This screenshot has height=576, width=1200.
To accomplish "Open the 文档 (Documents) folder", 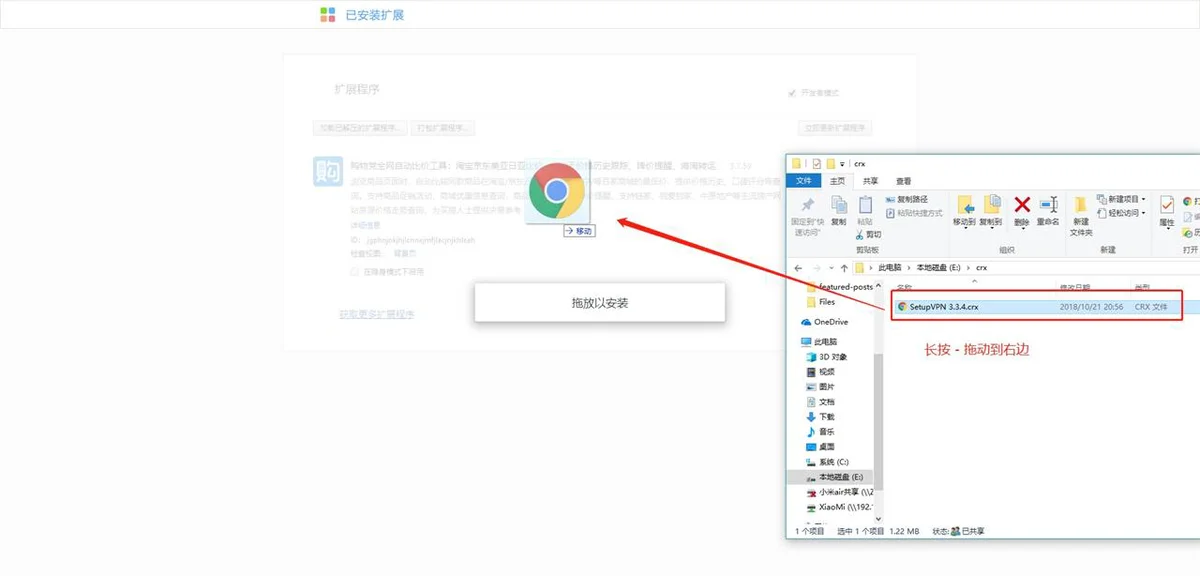I will point(819,402).
